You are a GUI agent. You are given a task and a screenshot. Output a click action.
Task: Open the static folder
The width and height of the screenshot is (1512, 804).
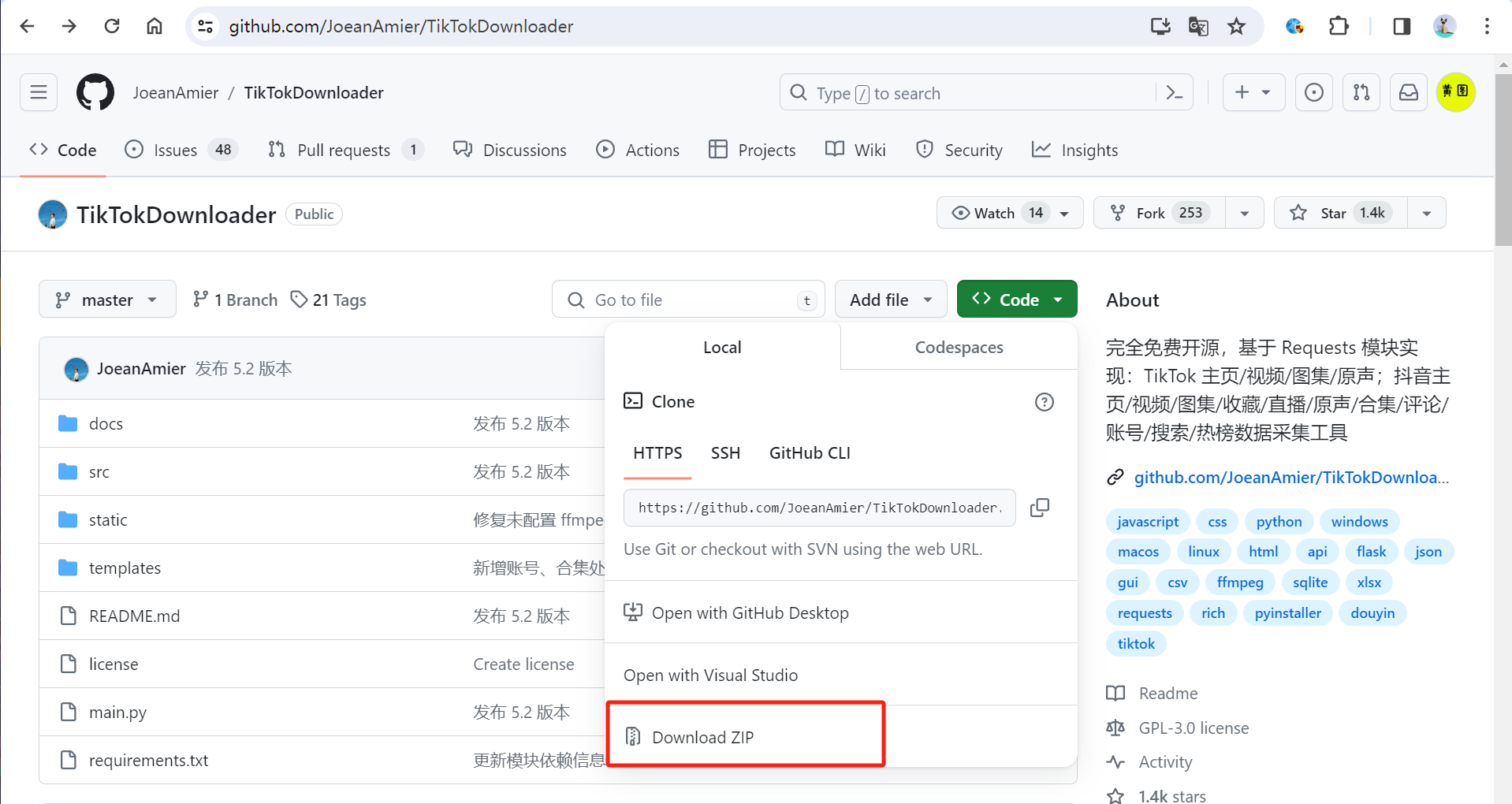[108, 519]
